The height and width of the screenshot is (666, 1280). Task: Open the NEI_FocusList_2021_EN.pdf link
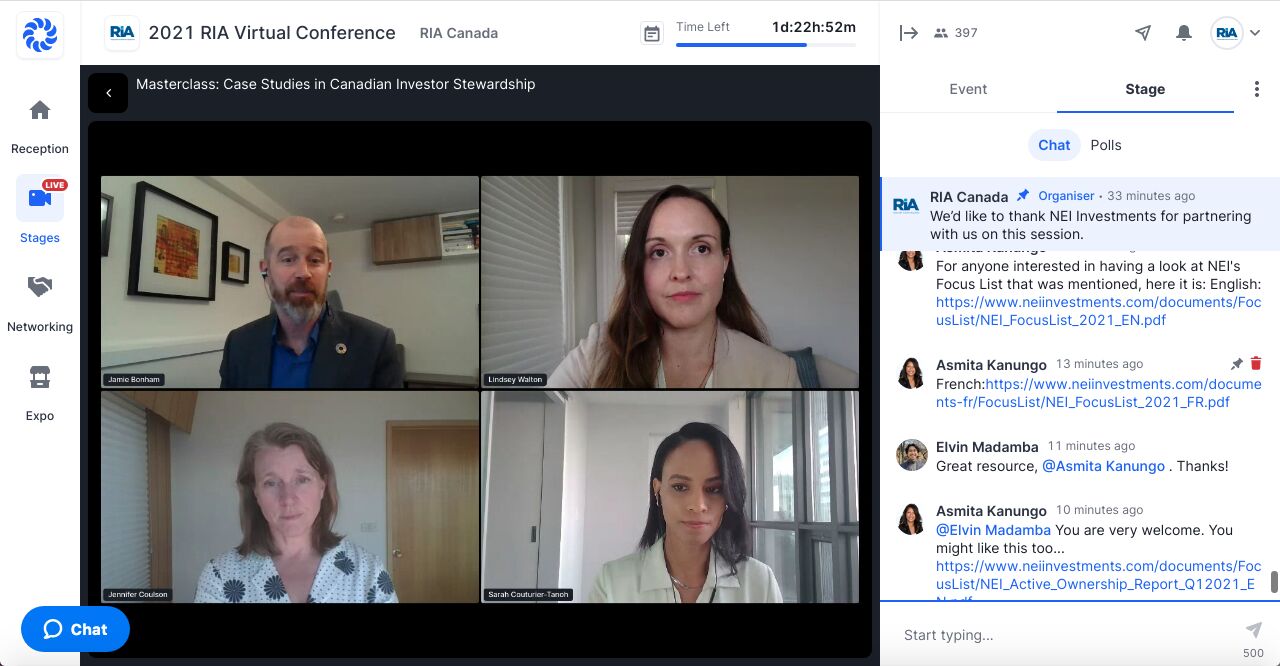click(x=1098, y=311)
